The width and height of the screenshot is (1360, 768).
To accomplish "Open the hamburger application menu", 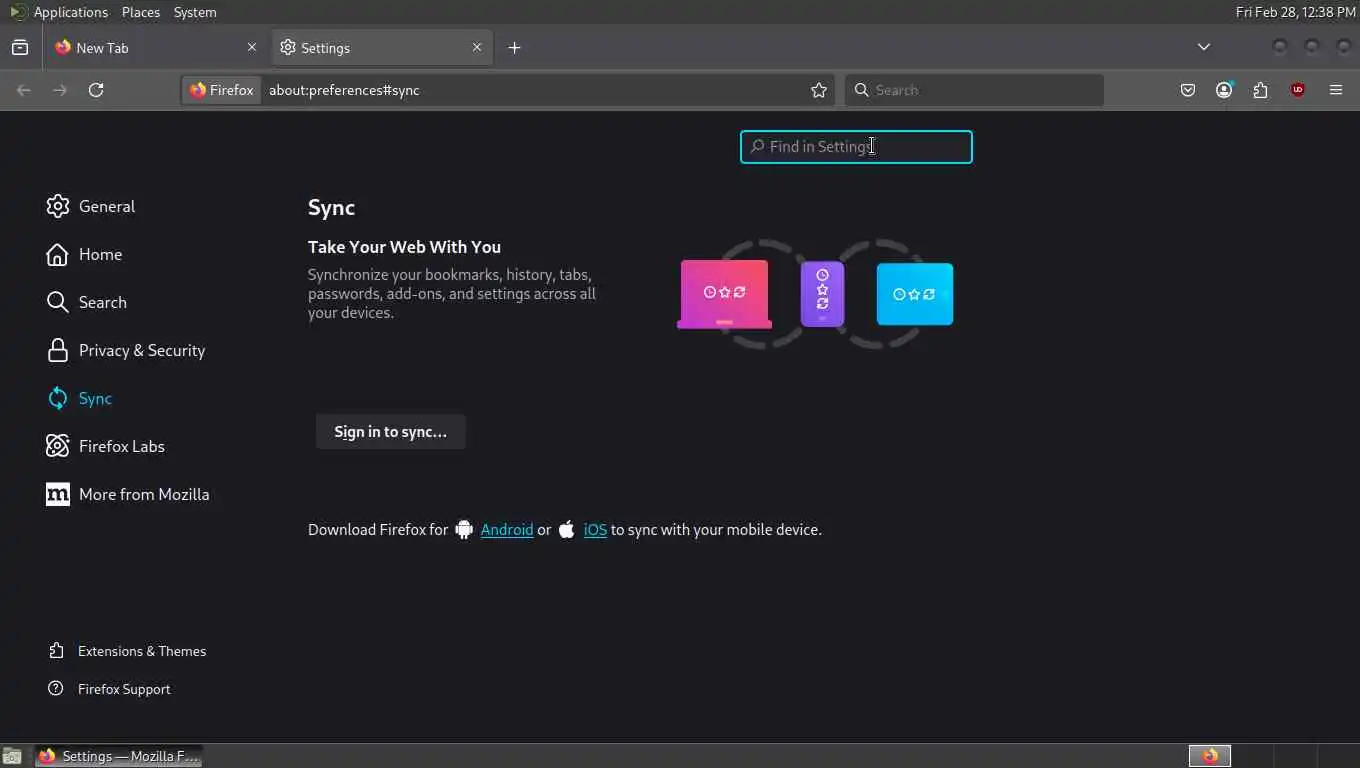I will (x=1336, y=90).
